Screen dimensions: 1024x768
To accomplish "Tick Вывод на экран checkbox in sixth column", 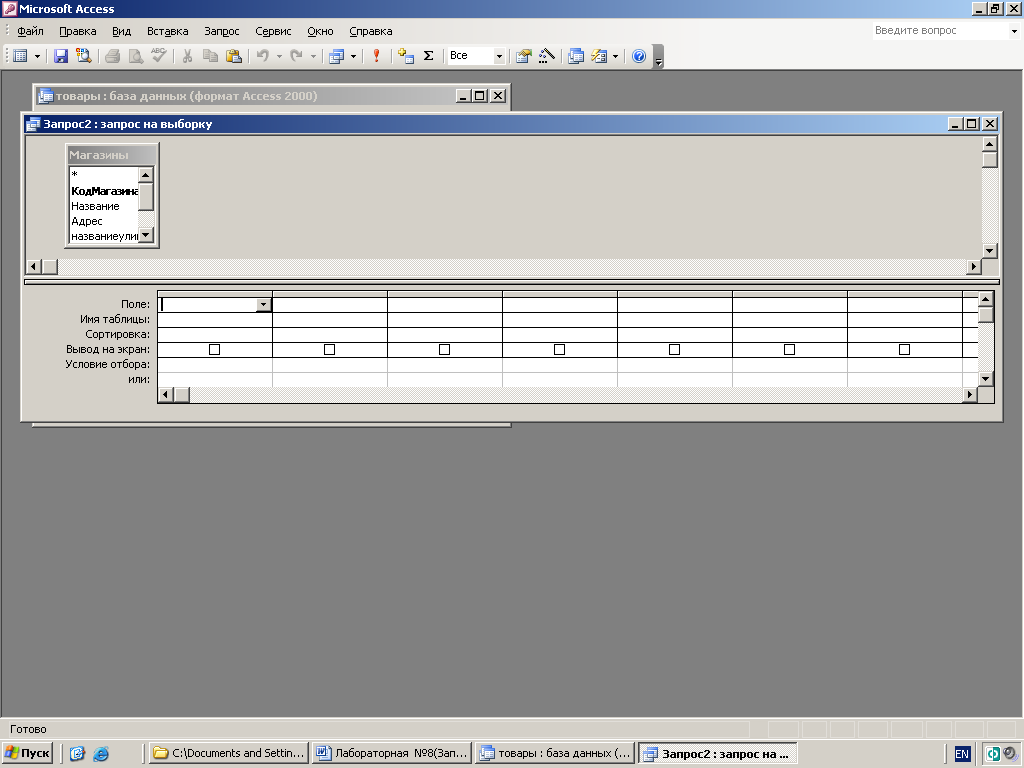I will pos(789,350).
